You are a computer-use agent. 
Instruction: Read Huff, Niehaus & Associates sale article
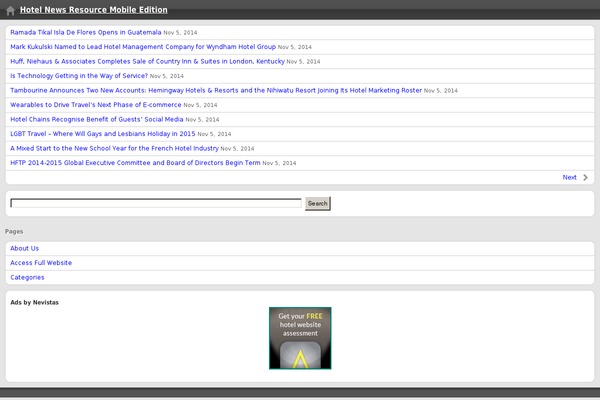(x=147, y=62)
